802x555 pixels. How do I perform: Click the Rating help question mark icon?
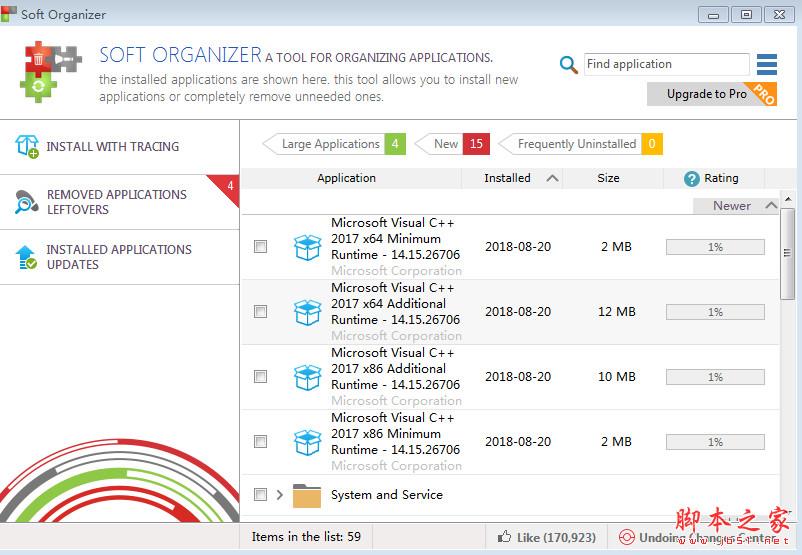click(x=691, y=179)
